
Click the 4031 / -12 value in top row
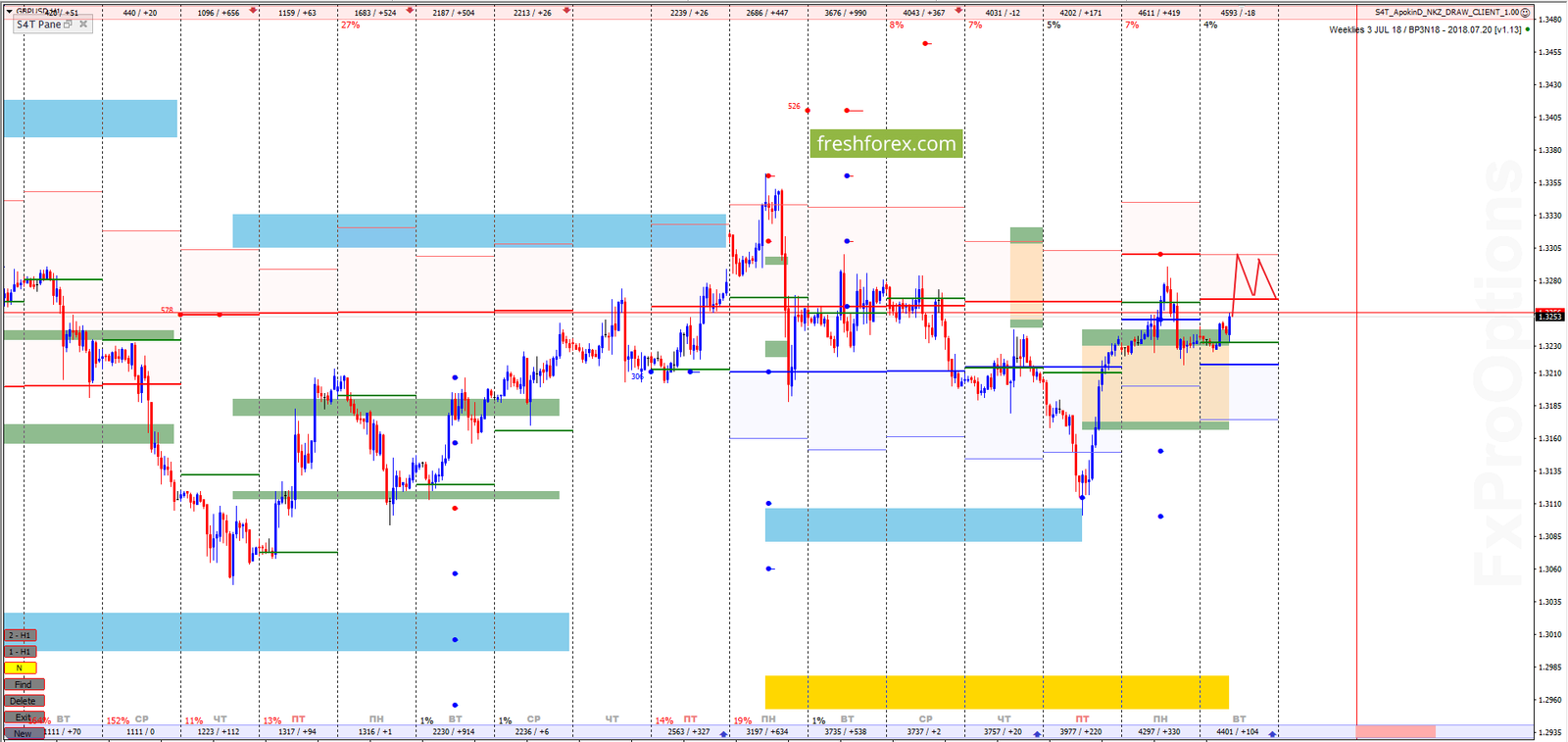tap(1003, 14)
